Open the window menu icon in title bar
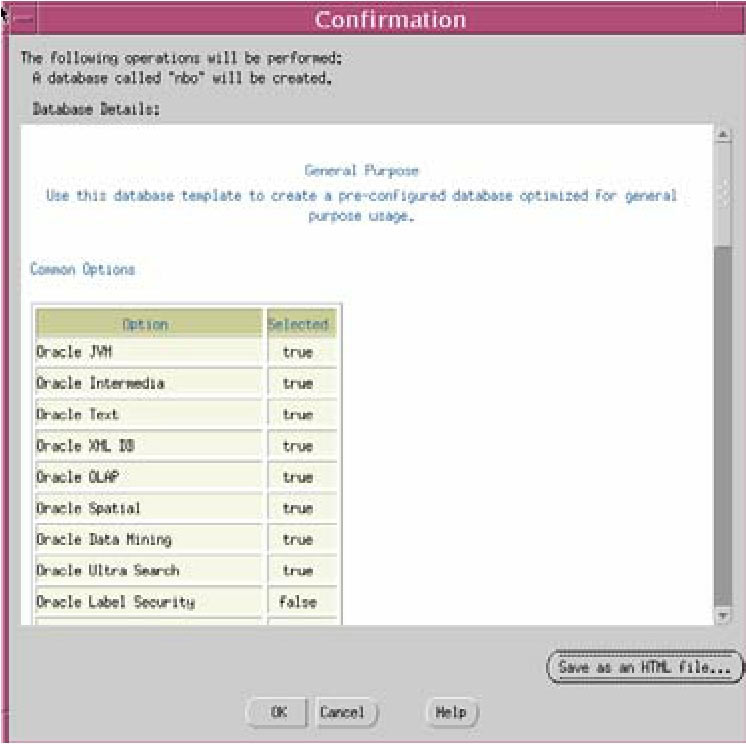The height and width of the screenshot is (744, 746). coord(24,20)
